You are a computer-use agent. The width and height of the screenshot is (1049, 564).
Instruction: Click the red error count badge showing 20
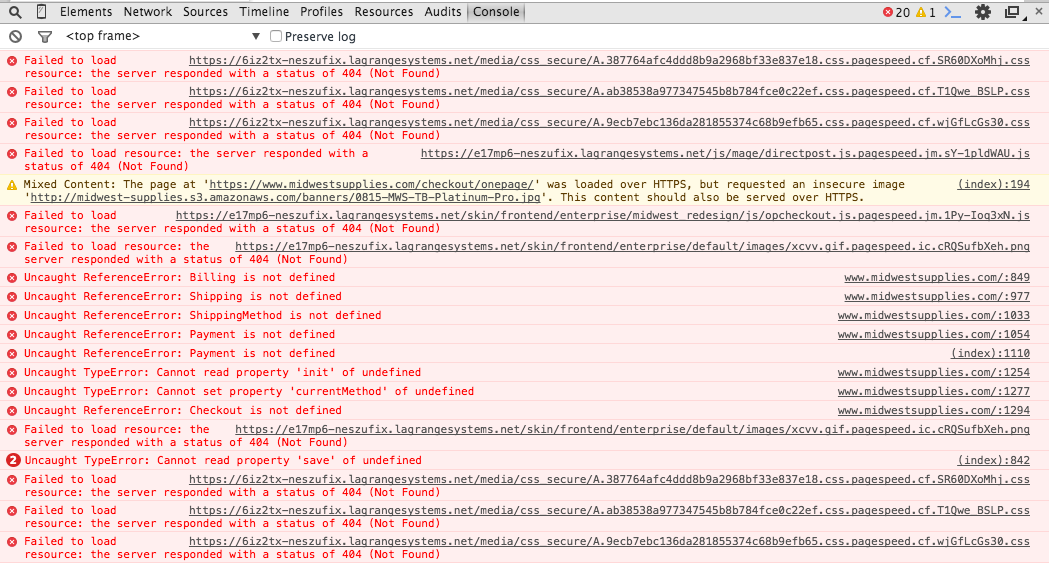pyautogui.click(x=896, y=12)
